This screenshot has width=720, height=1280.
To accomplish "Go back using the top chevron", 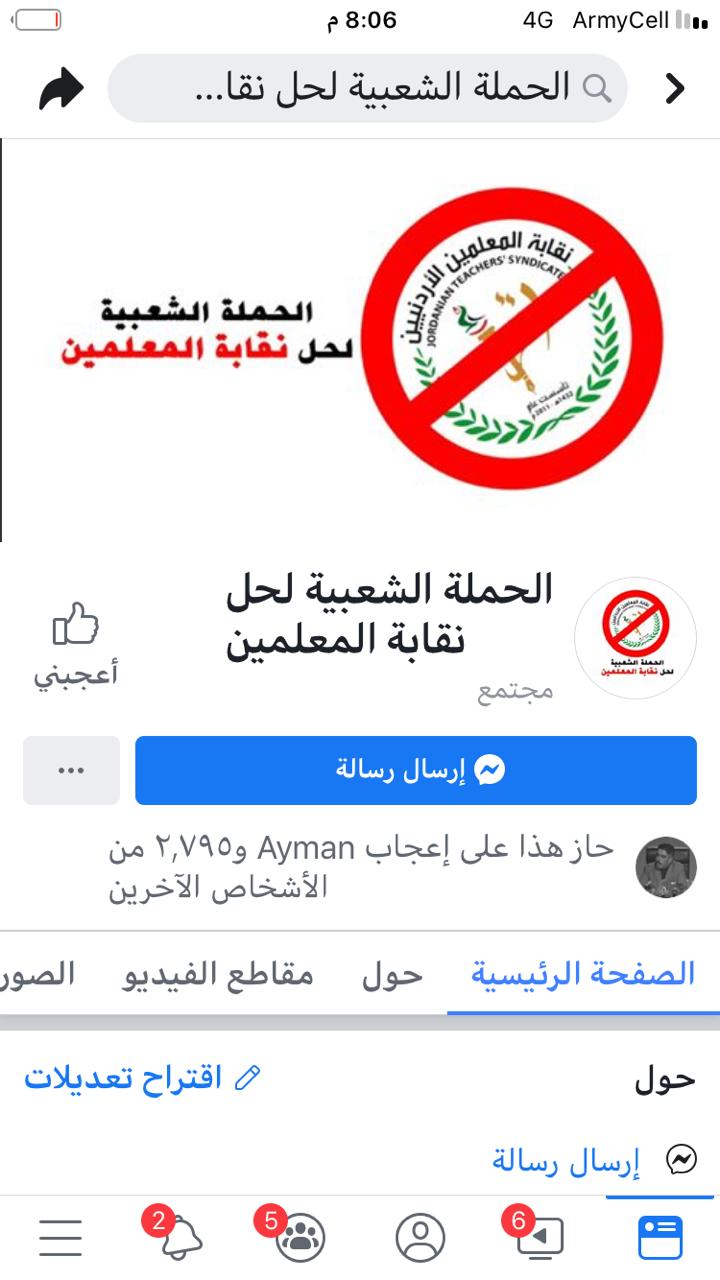I will point(675,89).
